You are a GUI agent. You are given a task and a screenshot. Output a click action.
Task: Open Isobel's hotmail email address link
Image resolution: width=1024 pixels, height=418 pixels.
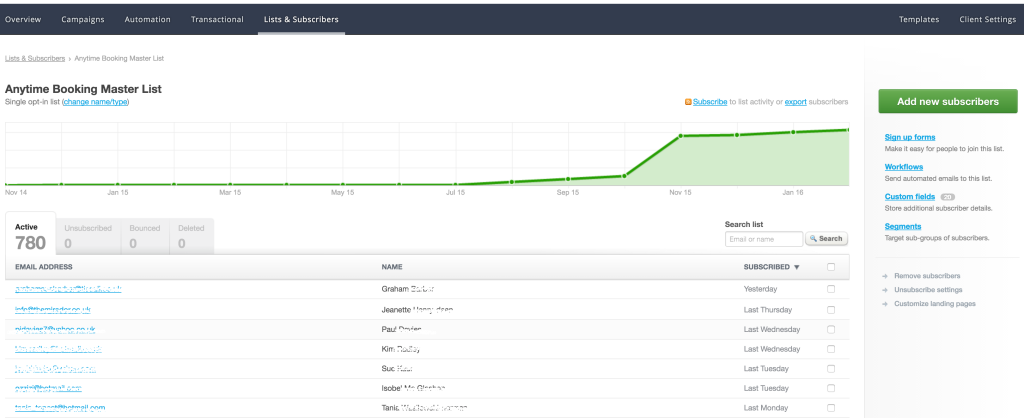tap(48, 388)
